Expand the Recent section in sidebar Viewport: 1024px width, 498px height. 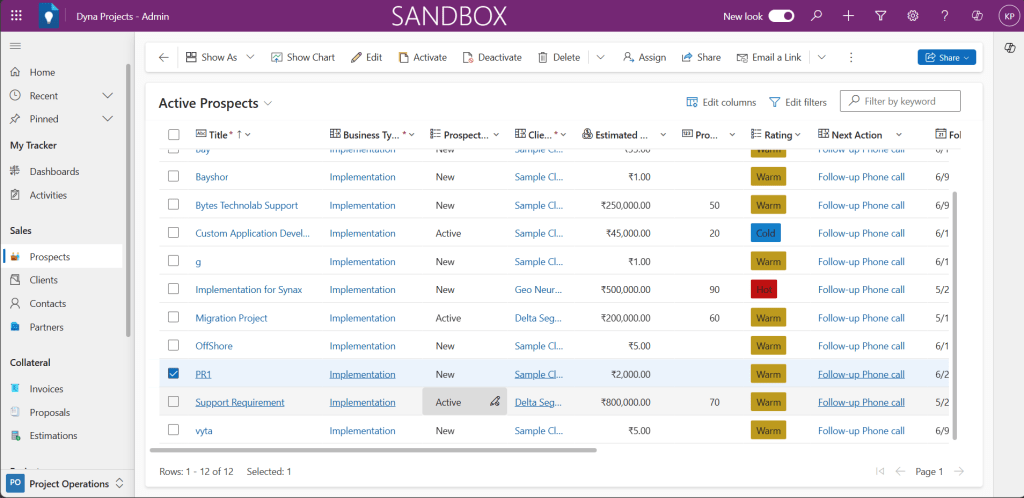pos(108,96)
